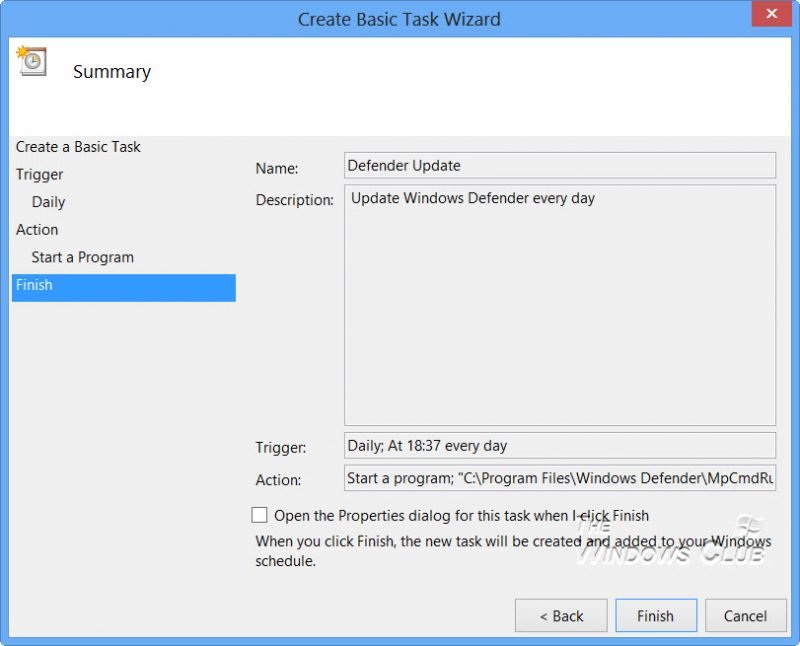The height and width of the screenshot is (646, 800).
Task: Click the Trigger: label
Action: 281,448
